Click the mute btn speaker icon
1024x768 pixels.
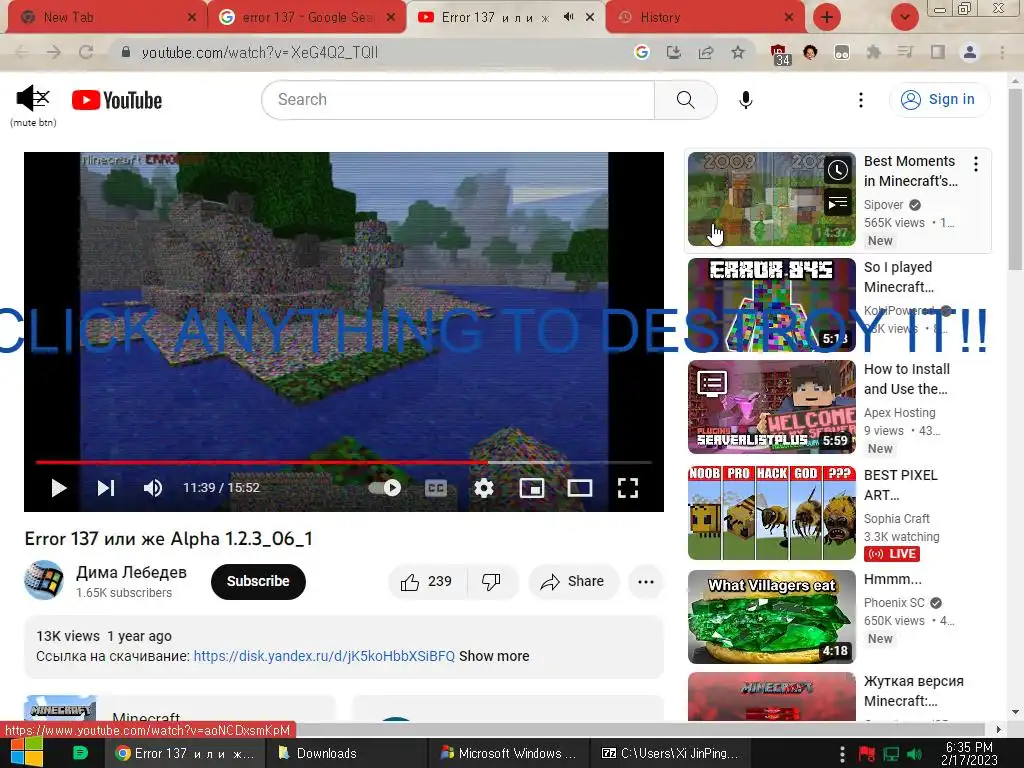tap(33, 98)
